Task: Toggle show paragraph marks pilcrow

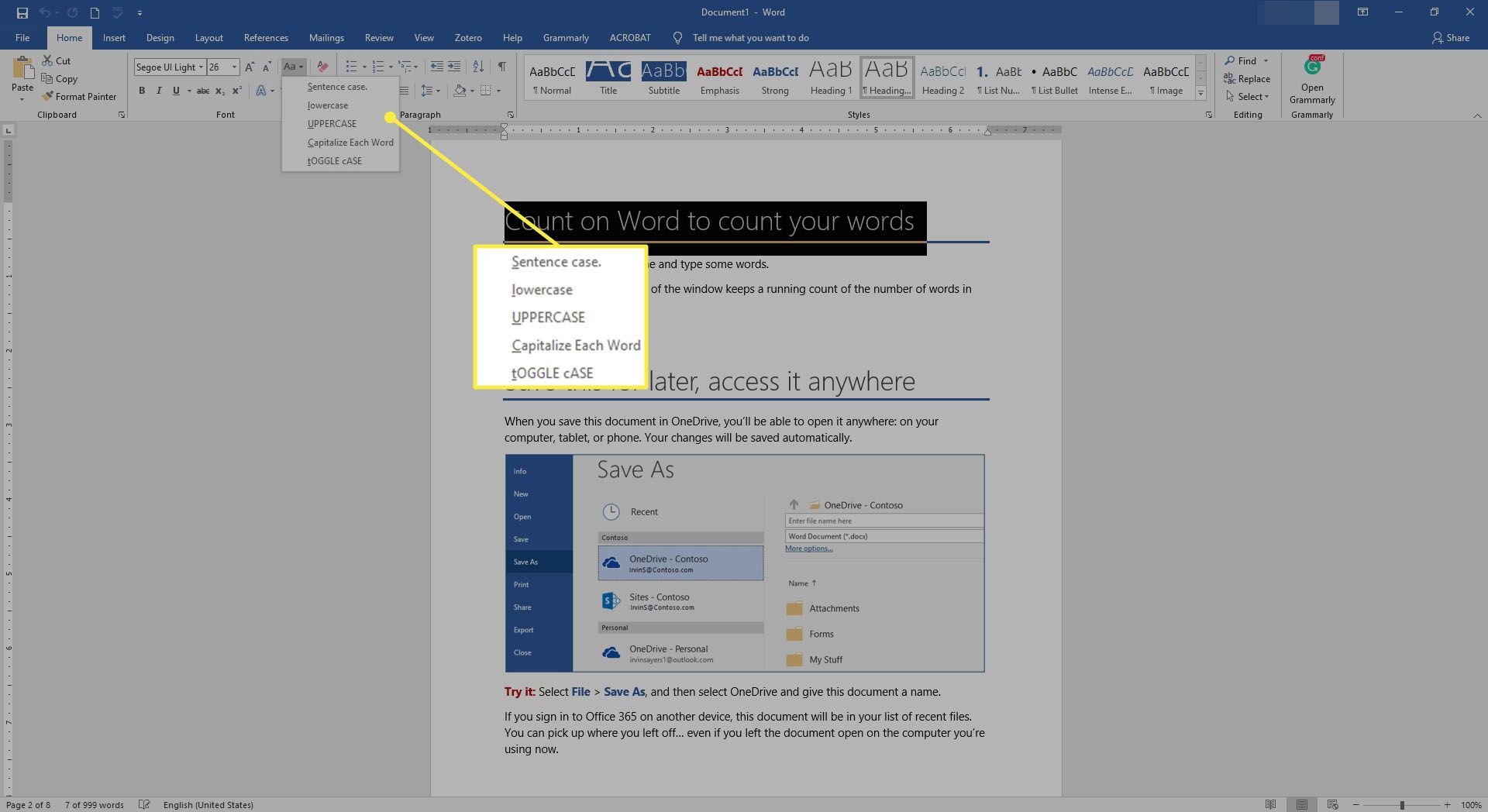Action: [x=502, y=67]
